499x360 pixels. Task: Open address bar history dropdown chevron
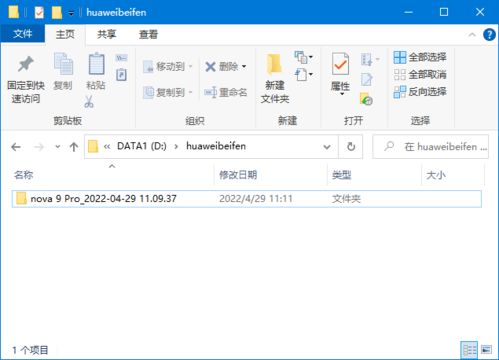pyautogui.click(x=327, y=147)
